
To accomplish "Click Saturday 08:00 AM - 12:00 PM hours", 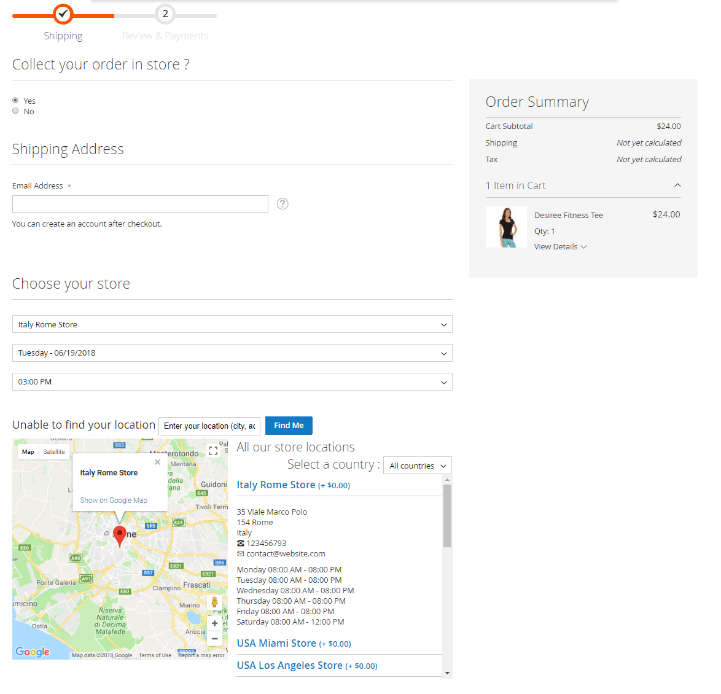I will [x=290, y=622].
